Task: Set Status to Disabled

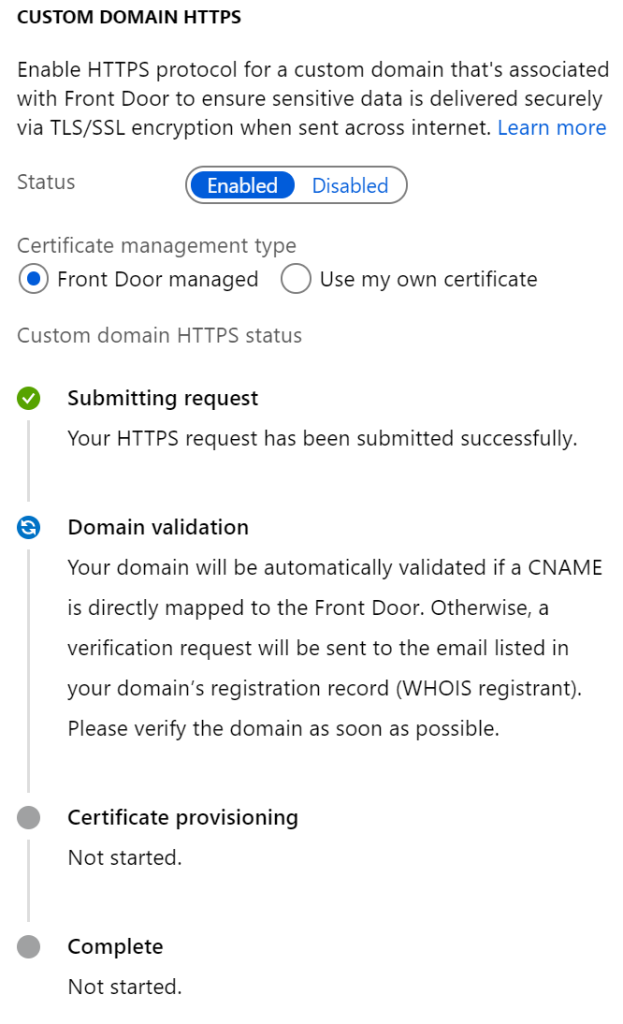Action: [350, 185]
